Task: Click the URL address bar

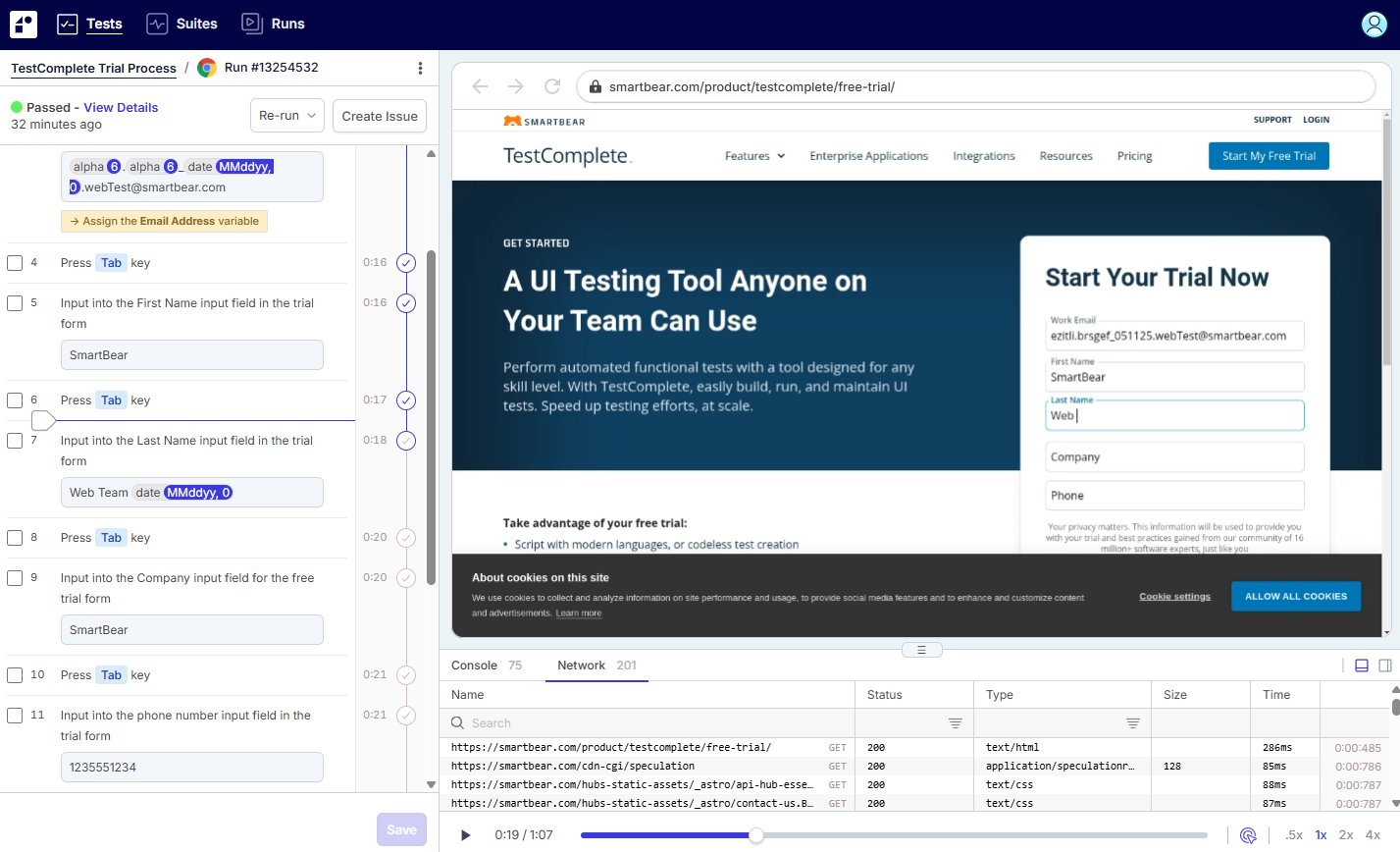Action: tap(976, 86)
